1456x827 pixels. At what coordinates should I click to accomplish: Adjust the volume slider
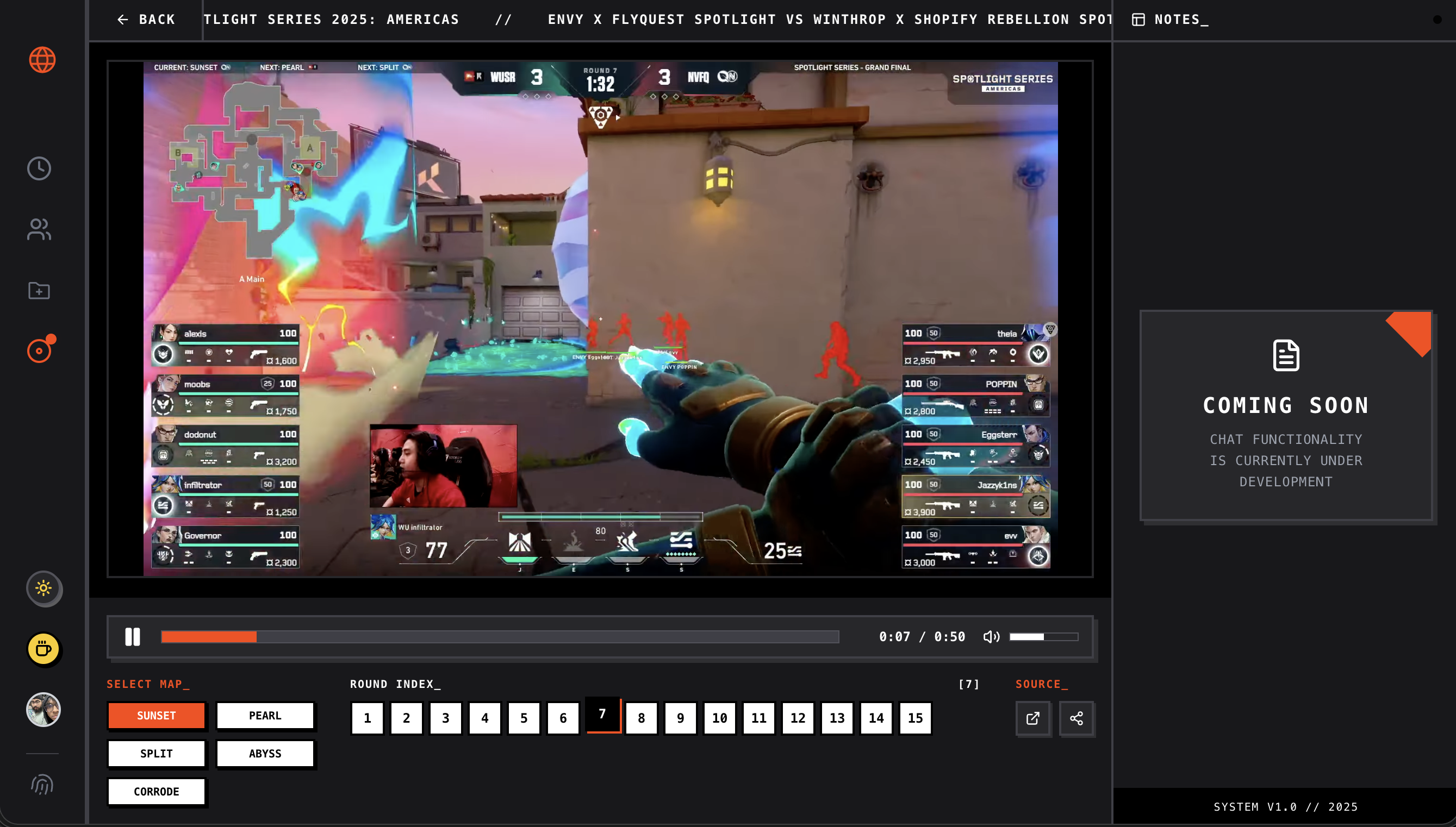[x=1043, y=636]
